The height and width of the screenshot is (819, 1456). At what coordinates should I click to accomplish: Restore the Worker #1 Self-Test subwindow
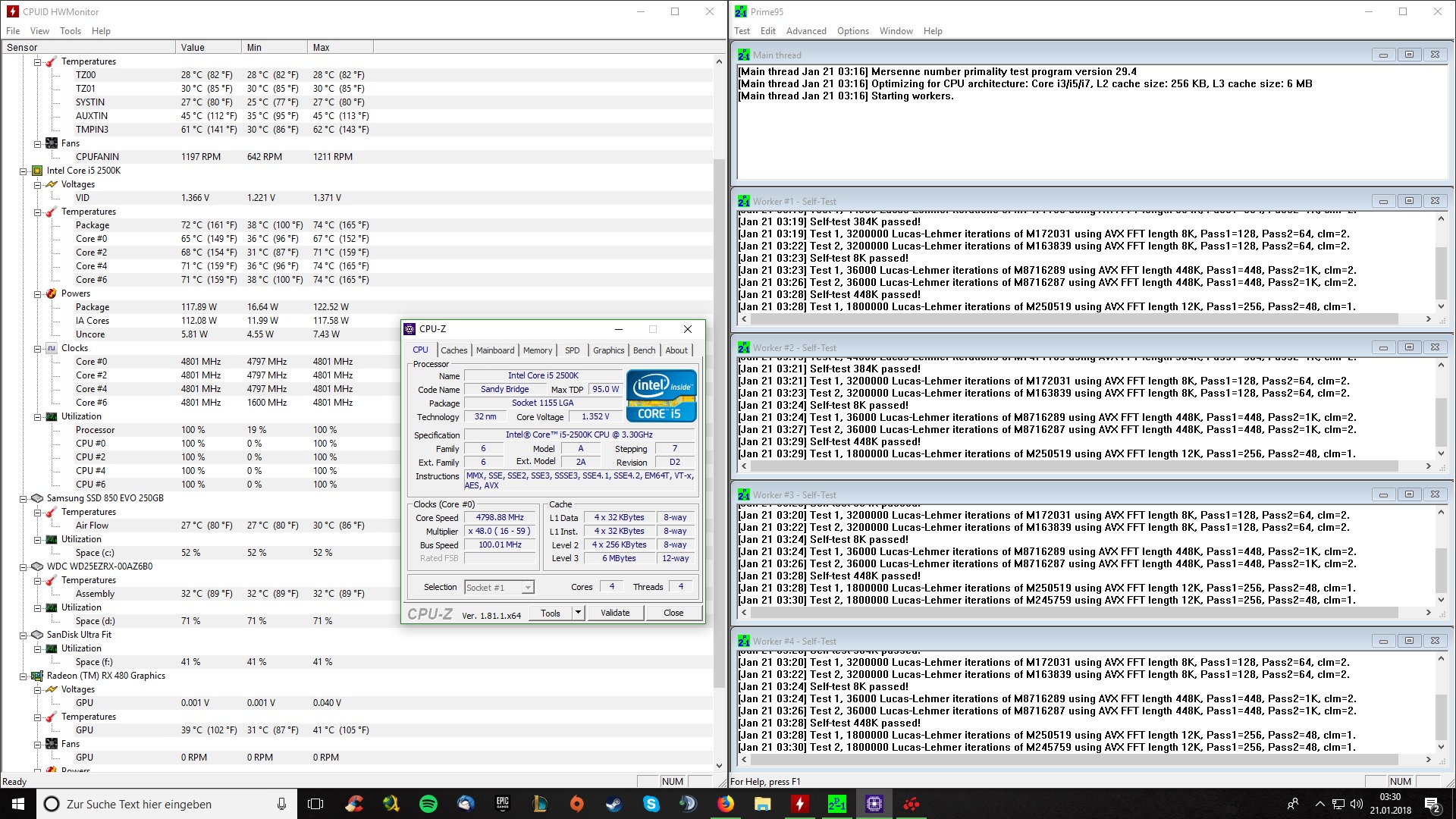(1409, 201)
